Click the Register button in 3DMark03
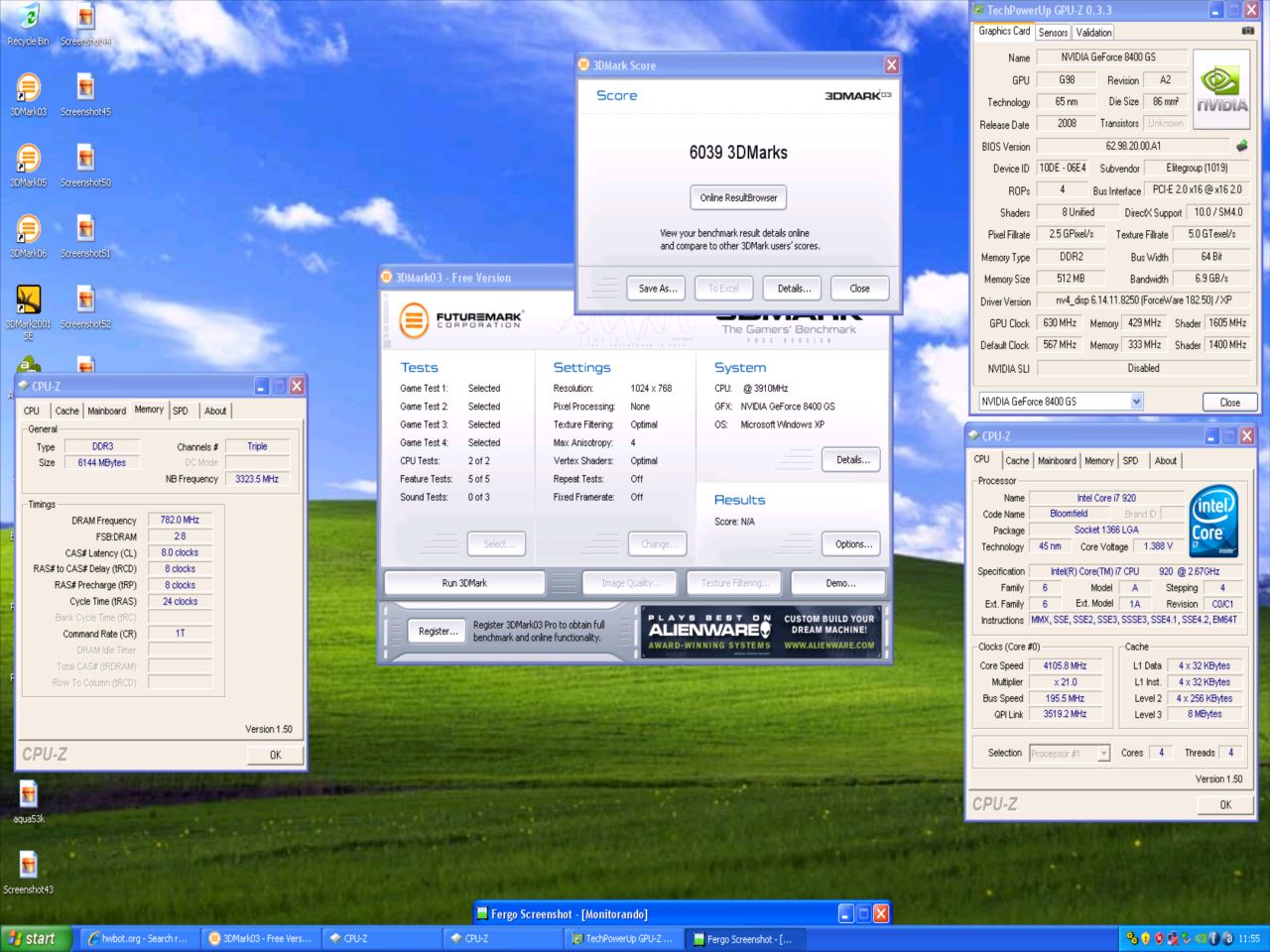Screen dimensions: 1270x952 pyautogui.click(x=437, y=631)
